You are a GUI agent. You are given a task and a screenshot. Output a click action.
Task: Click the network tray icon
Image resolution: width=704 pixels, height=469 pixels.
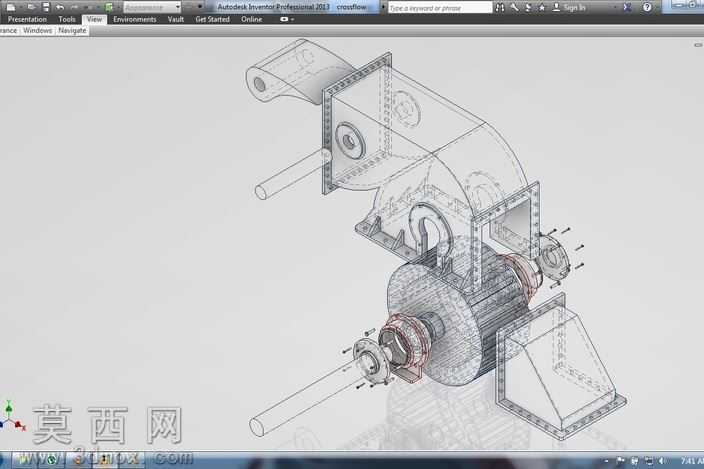click(649, 460)
